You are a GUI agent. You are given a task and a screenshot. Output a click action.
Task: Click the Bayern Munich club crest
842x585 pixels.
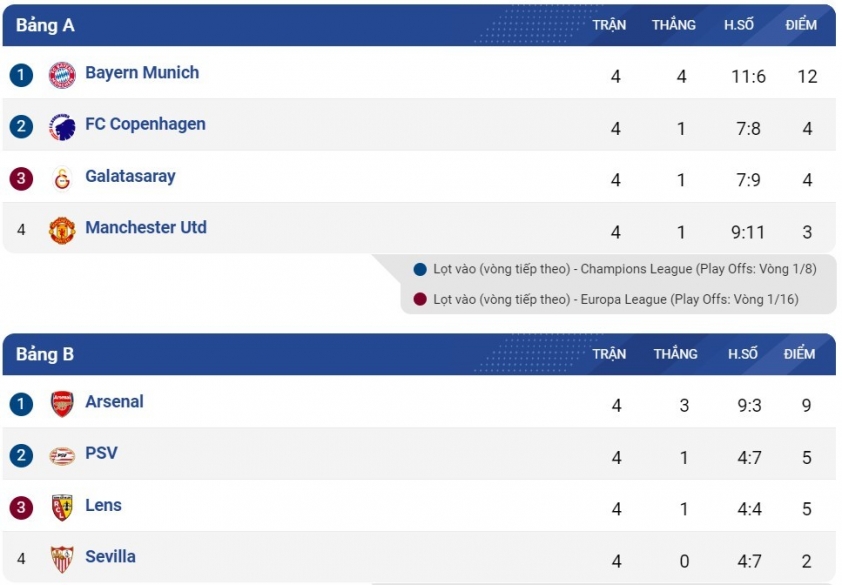click(62, 75)
